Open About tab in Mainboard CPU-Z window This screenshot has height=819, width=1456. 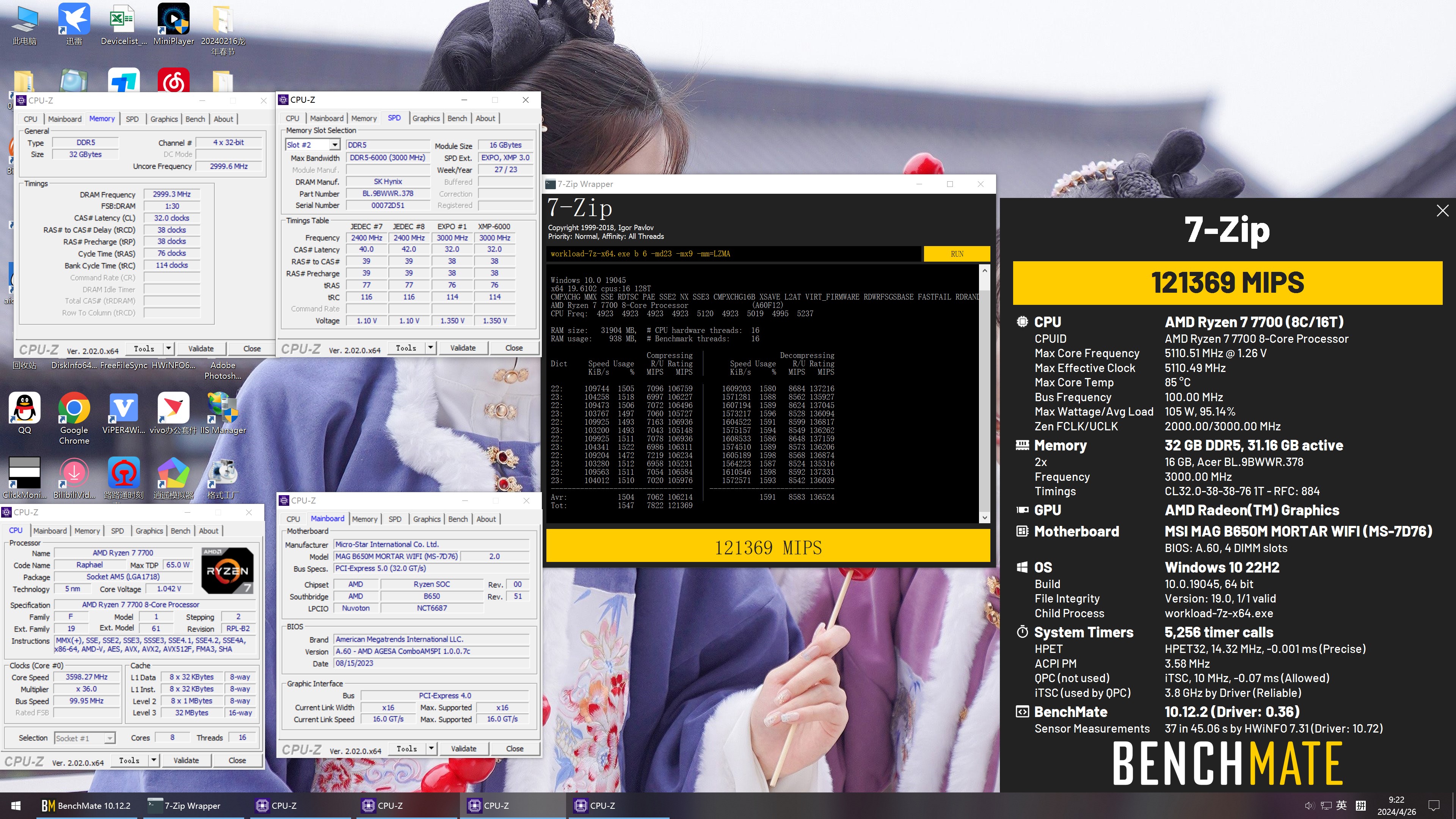coord(486,519)
